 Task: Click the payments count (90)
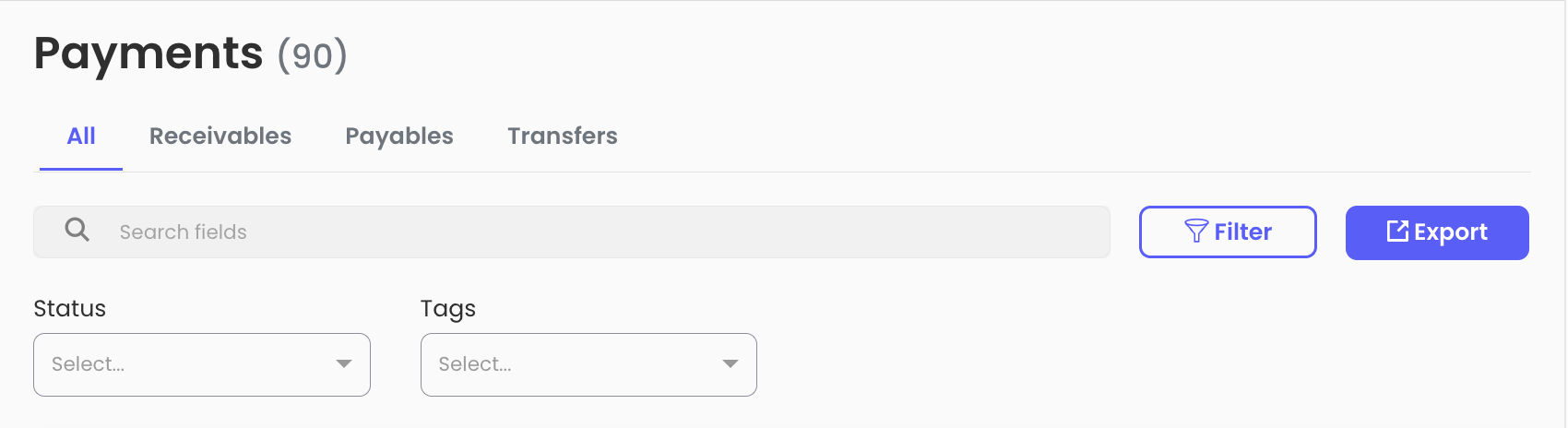click(313, 55)
